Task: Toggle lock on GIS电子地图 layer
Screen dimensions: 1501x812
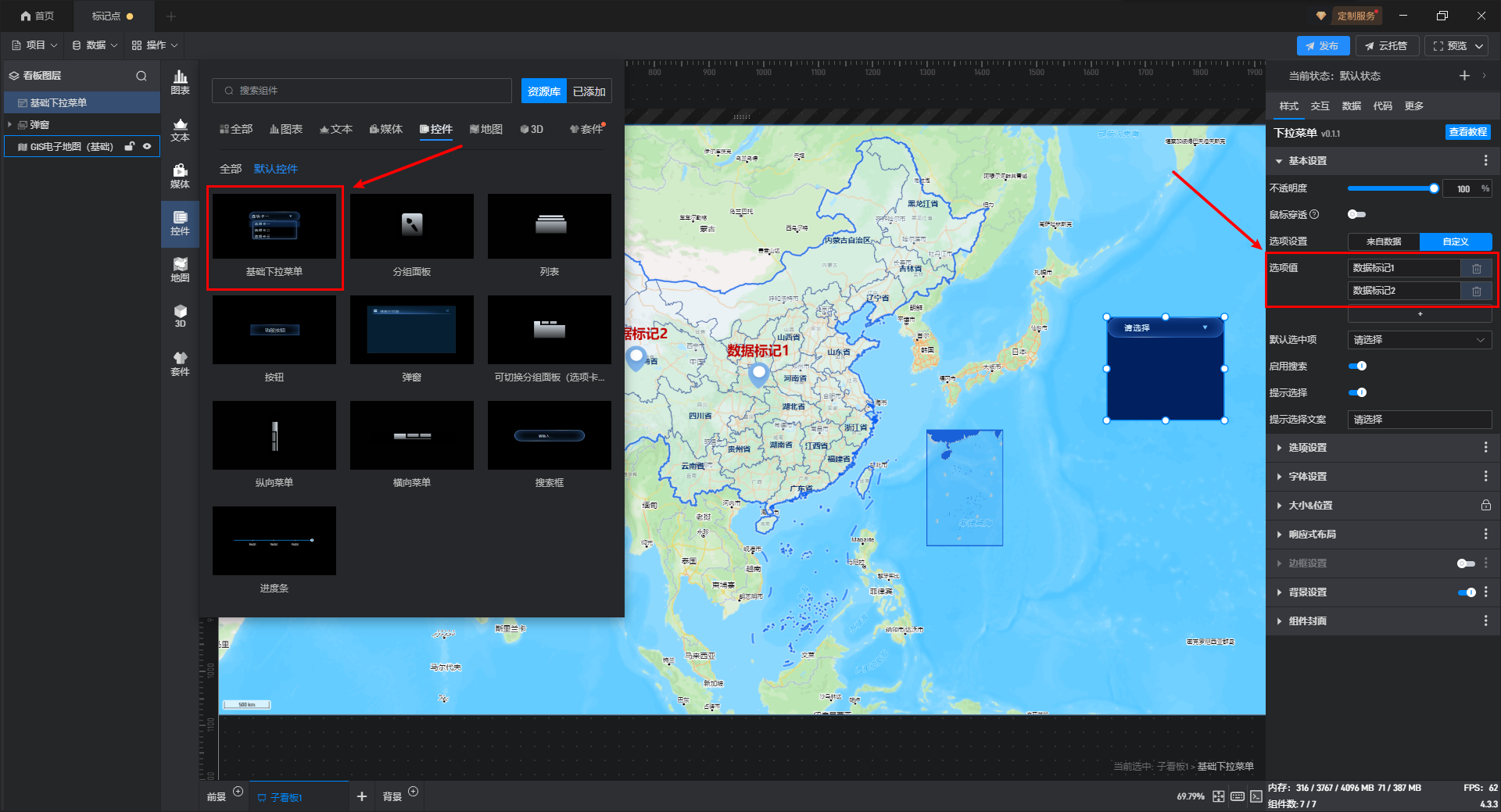Action: (x=130, y=146)
